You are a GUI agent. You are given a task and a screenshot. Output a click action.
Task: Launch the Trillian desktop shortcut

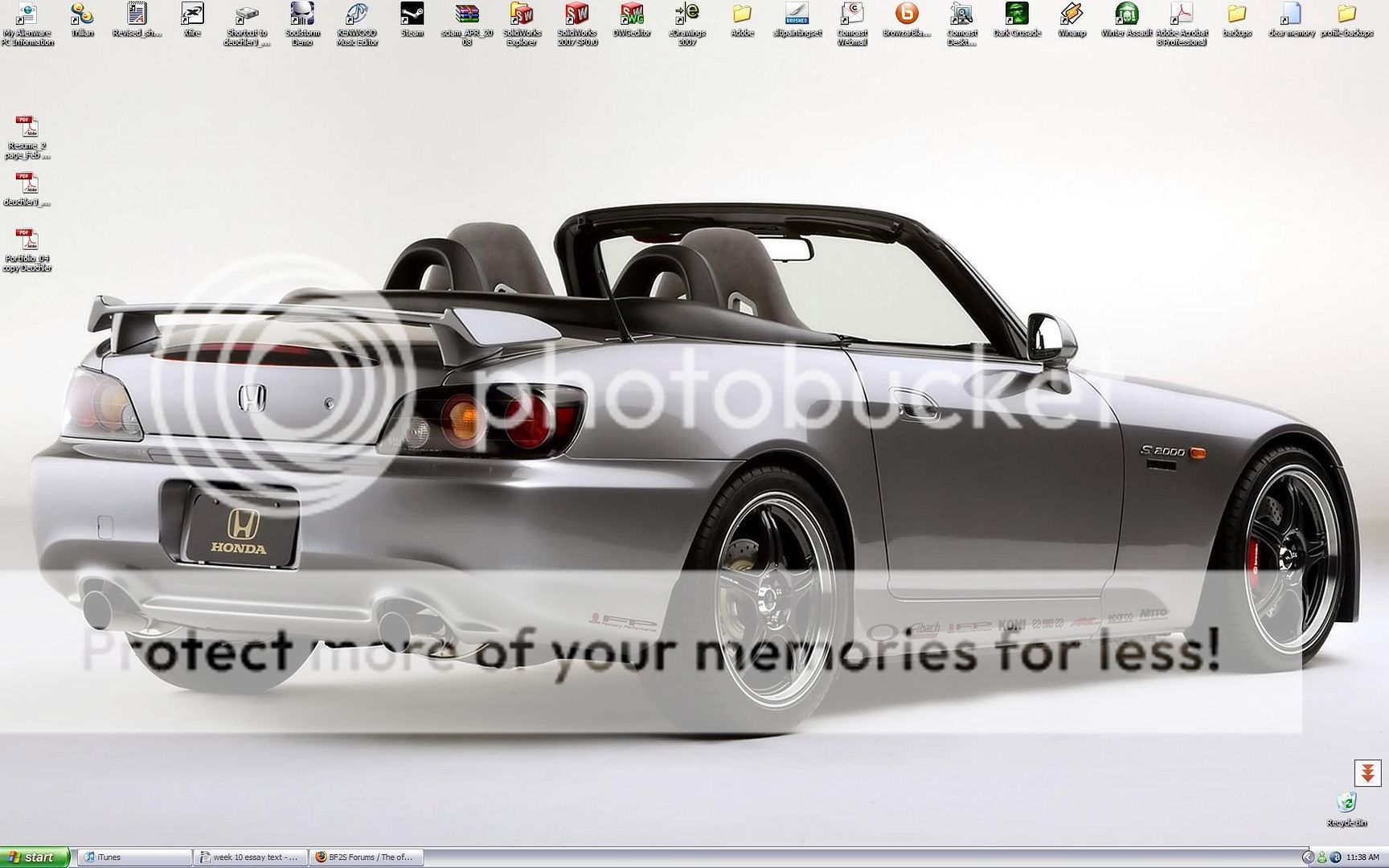click(x=82, y=20)
